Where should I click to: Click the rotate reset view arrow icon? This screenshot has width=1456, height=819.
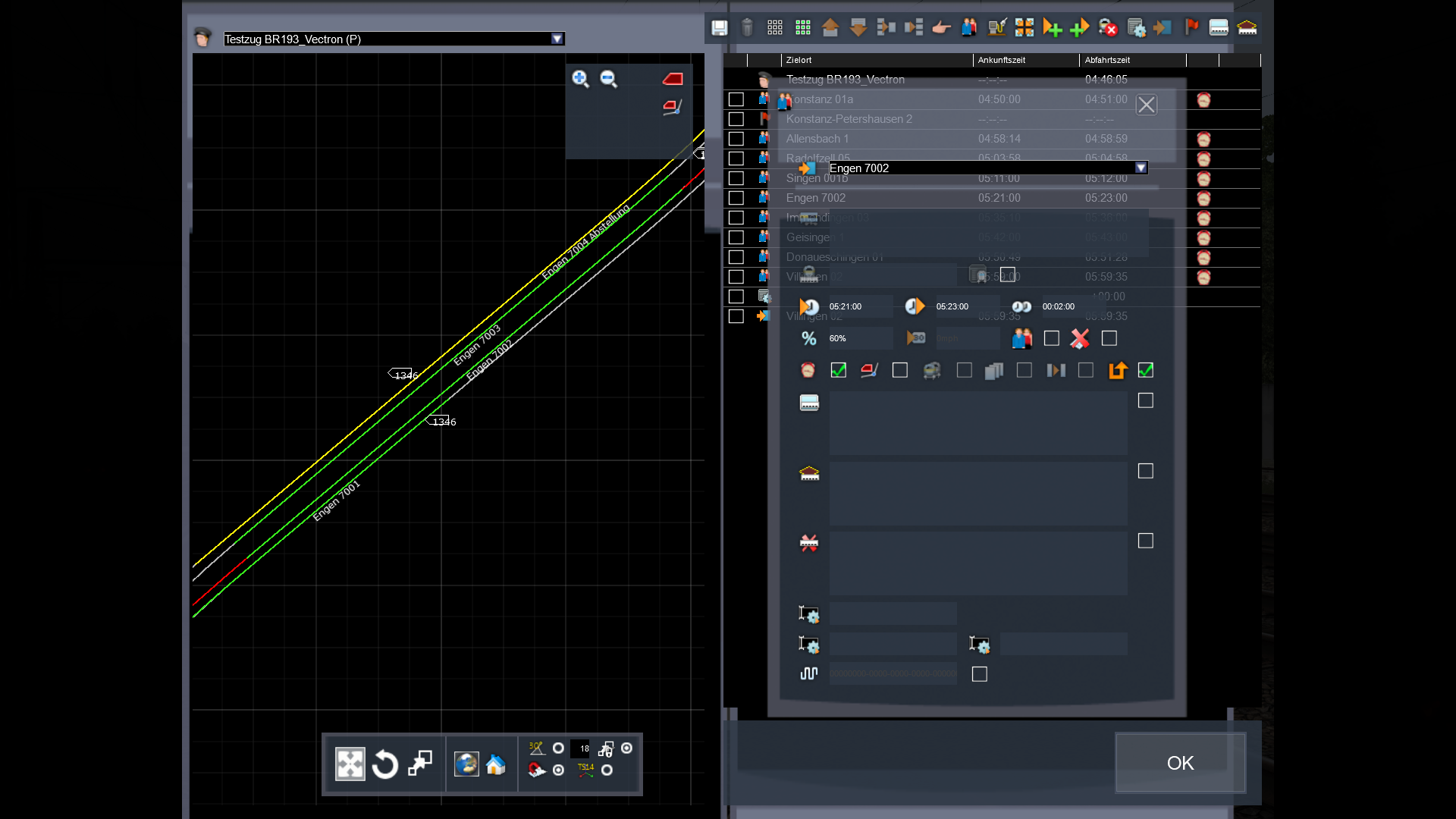(384, 764)
